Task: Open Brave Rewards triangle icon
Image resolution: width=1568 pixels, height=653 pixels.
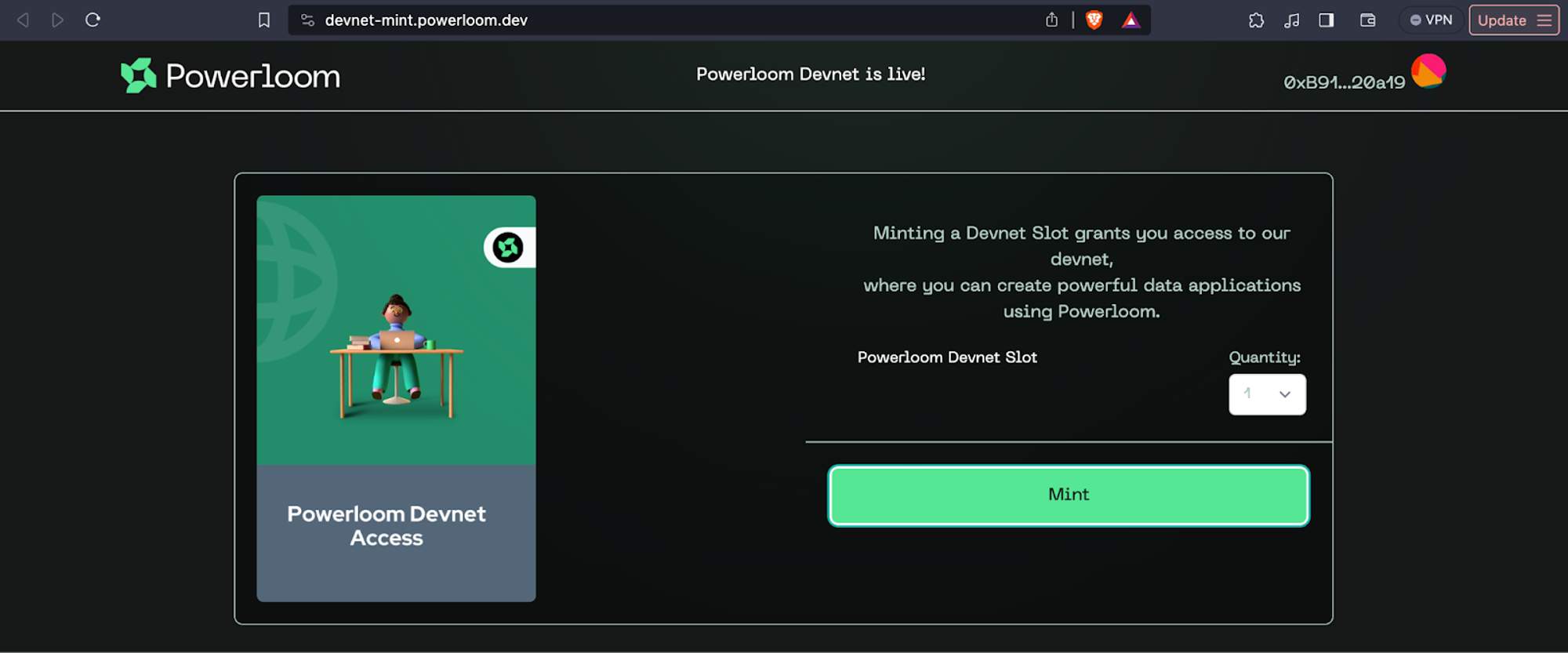Action: coord(1131,20)
